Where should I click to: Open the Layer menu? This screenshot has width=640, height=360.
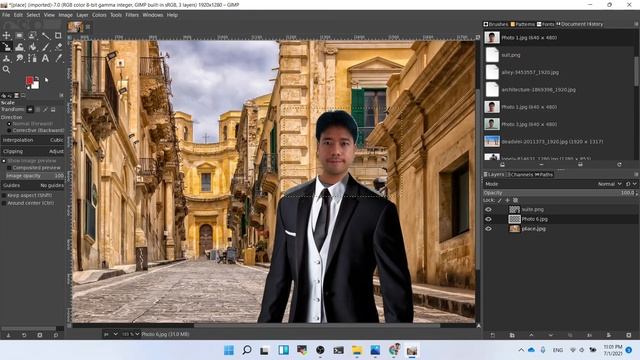coord(82,15)
